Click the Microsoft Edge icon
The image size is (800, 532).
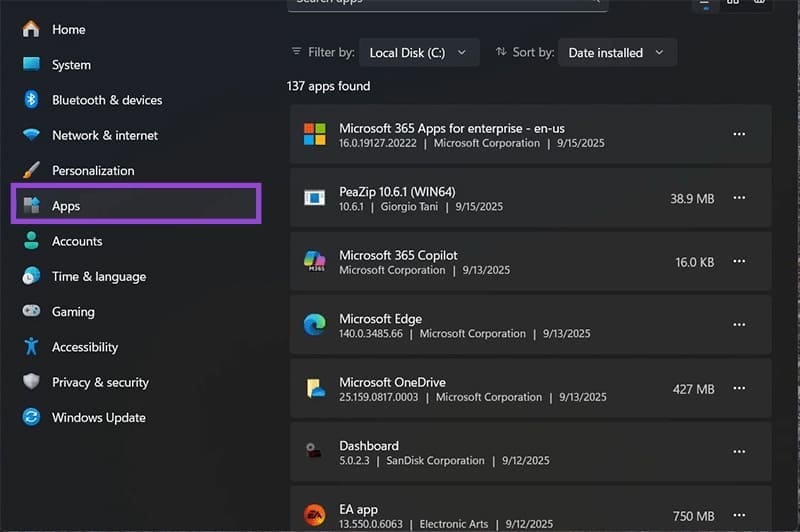315,324
